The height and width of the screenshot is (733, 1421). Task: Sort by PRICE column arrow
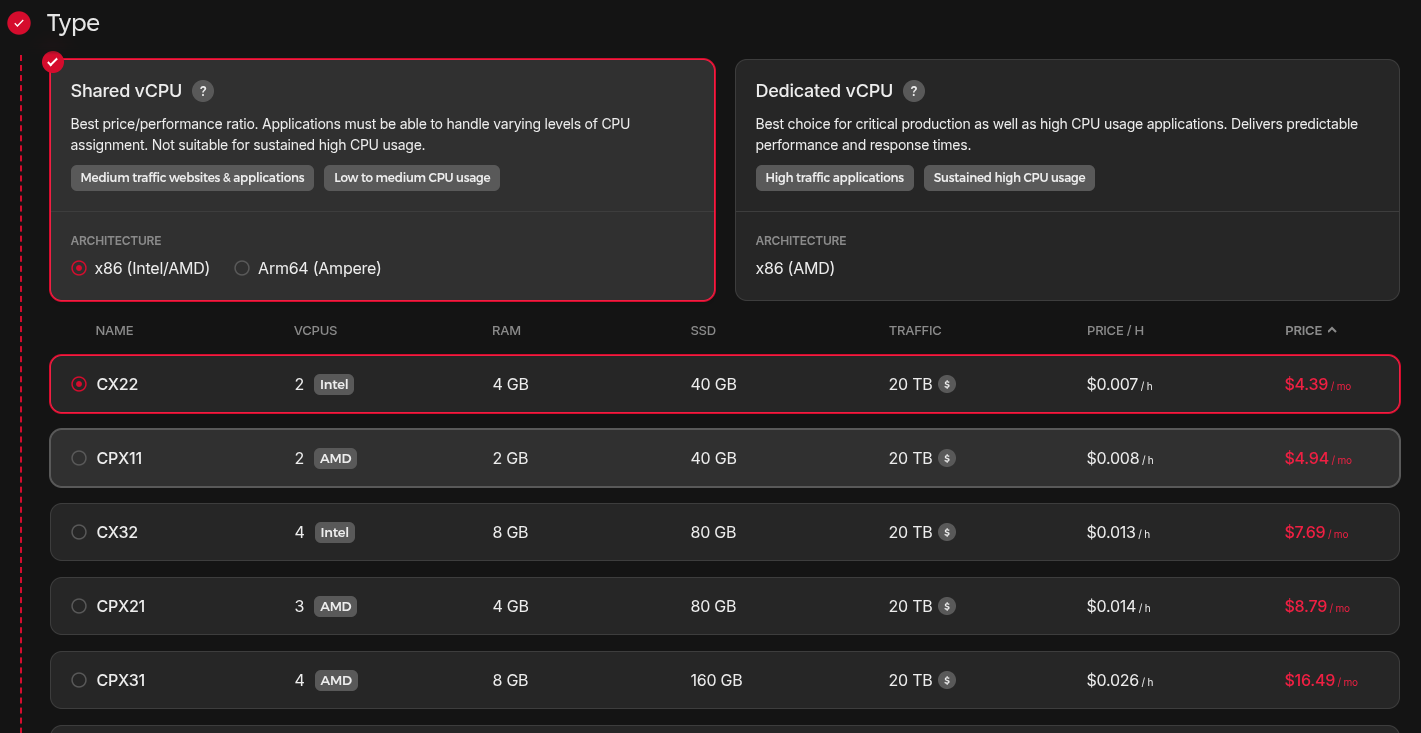(x=1332, y=330)
